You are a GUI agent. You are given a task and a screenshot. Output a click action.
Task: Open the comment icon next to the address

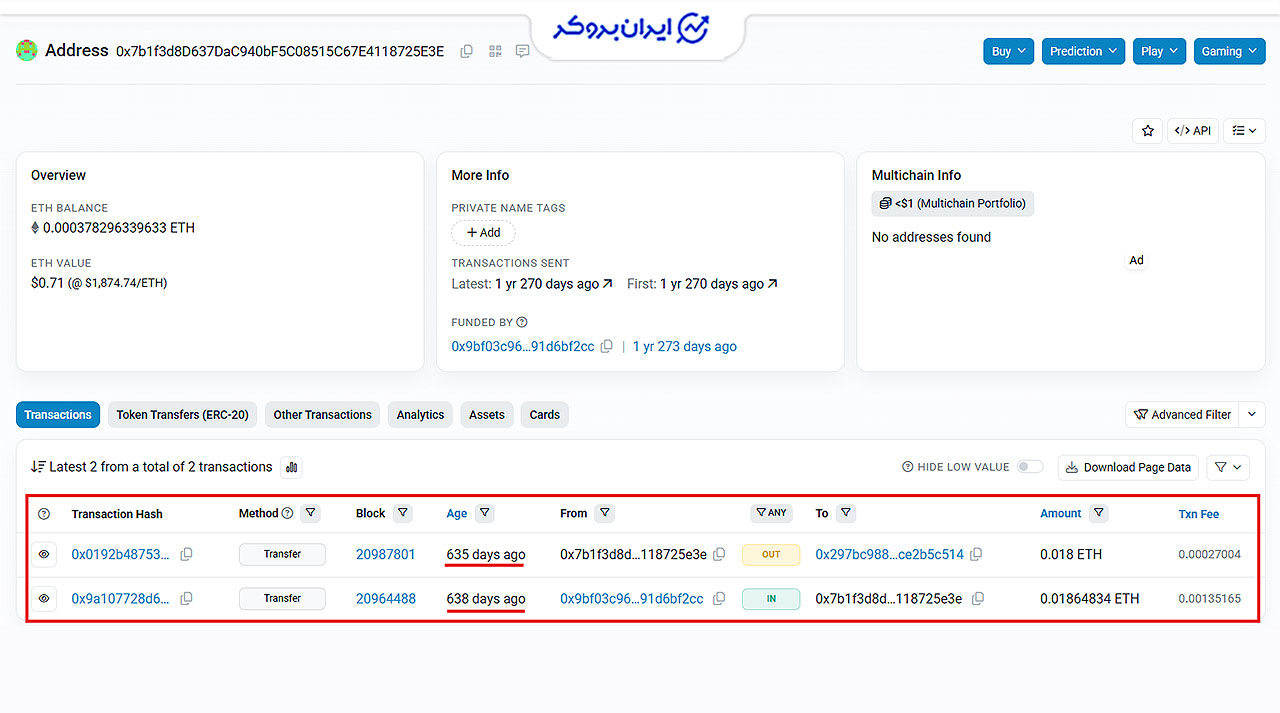pyautogui.click(x=522, y=51)
